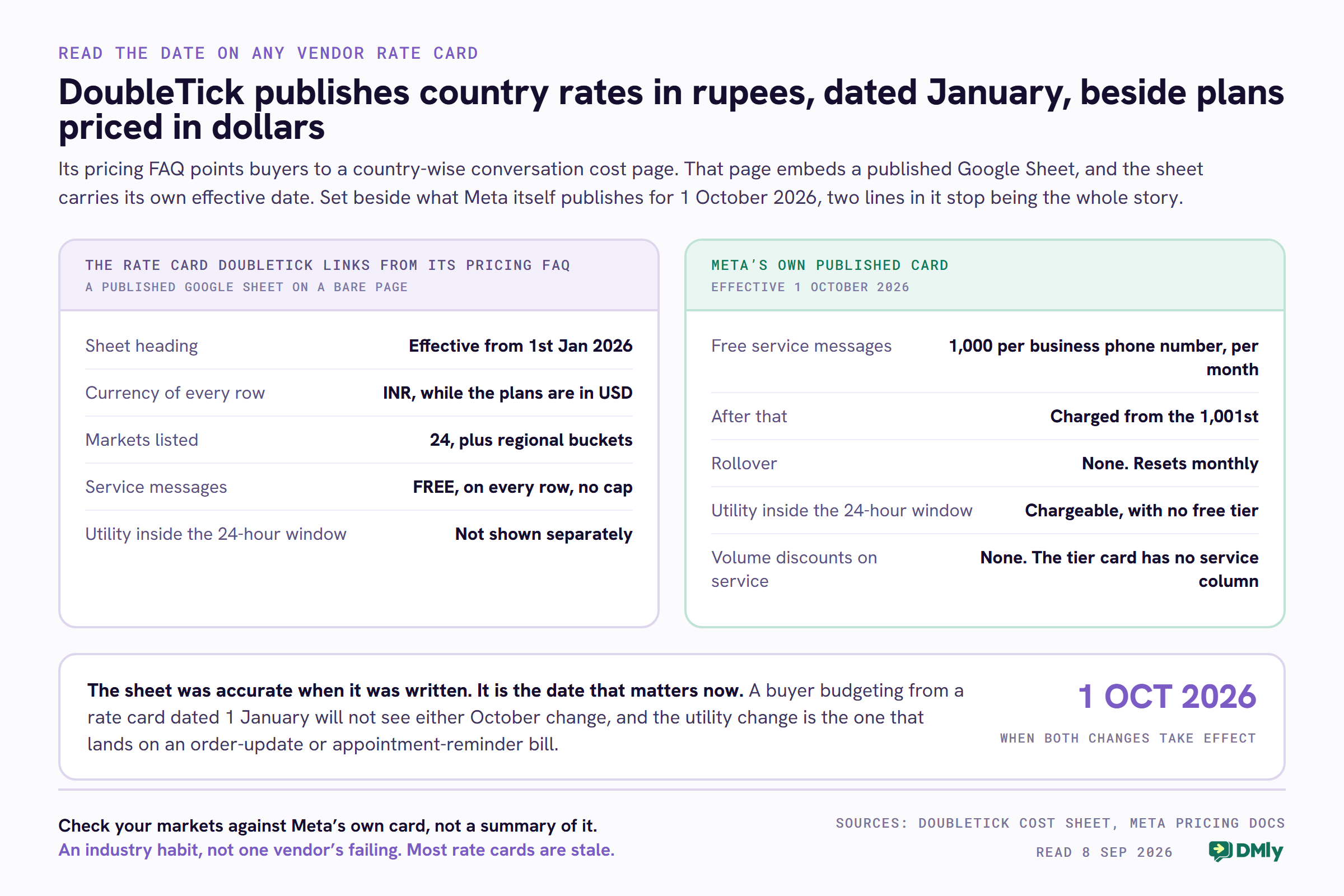Screen dimensions: 1344x896
Task: Click the large '1 OCT 2026' date
Action: tap(1166, 697)
